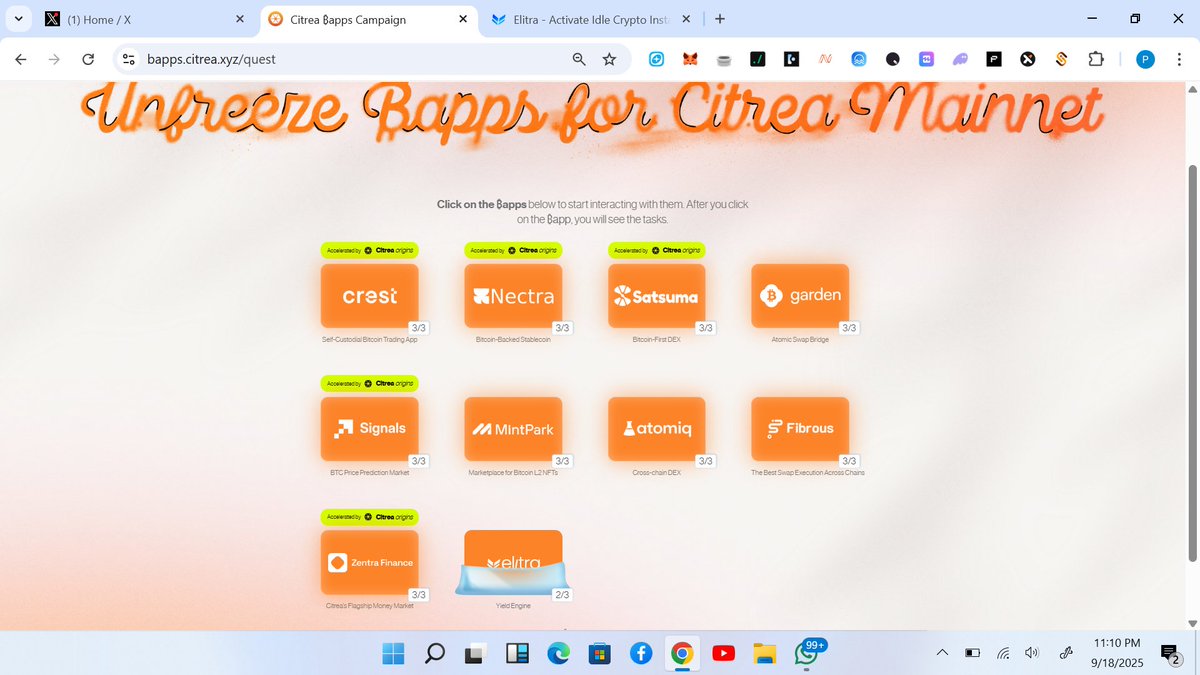Open a new browser tab
The width and height of the screenshot is (1200, 675).
720,19
